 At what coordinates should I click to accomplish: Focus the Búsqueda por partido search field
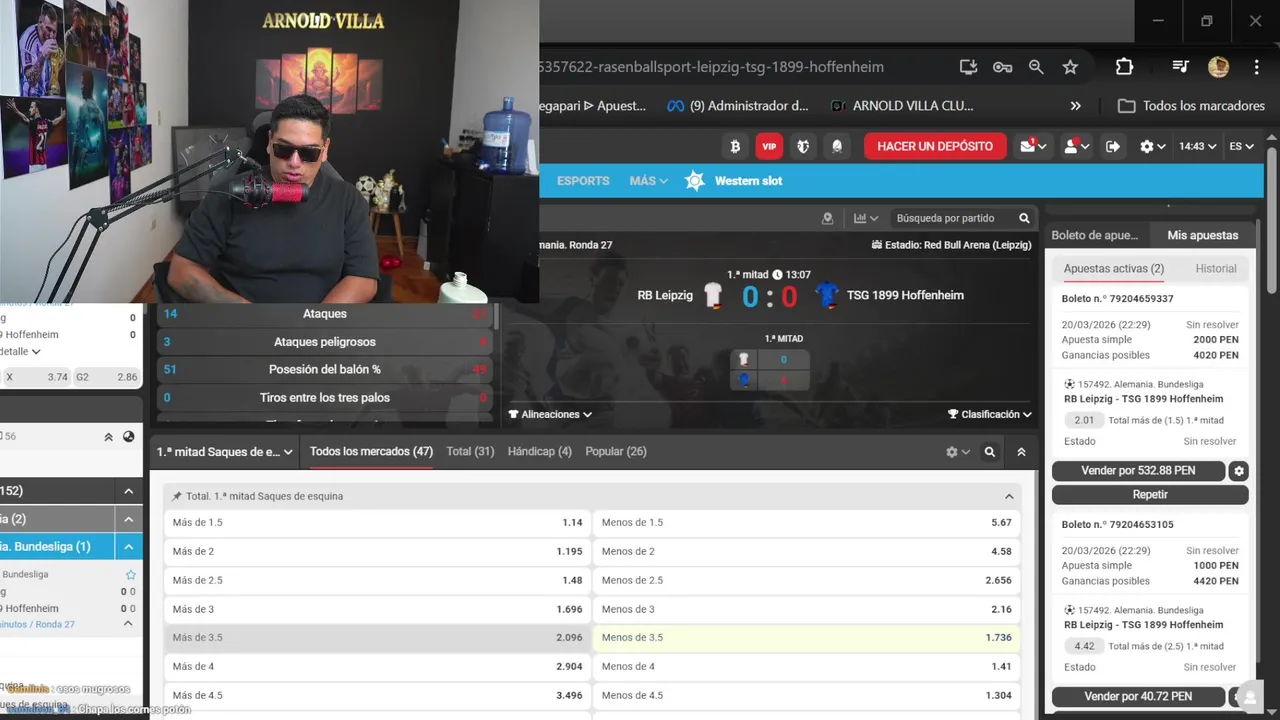951,218
